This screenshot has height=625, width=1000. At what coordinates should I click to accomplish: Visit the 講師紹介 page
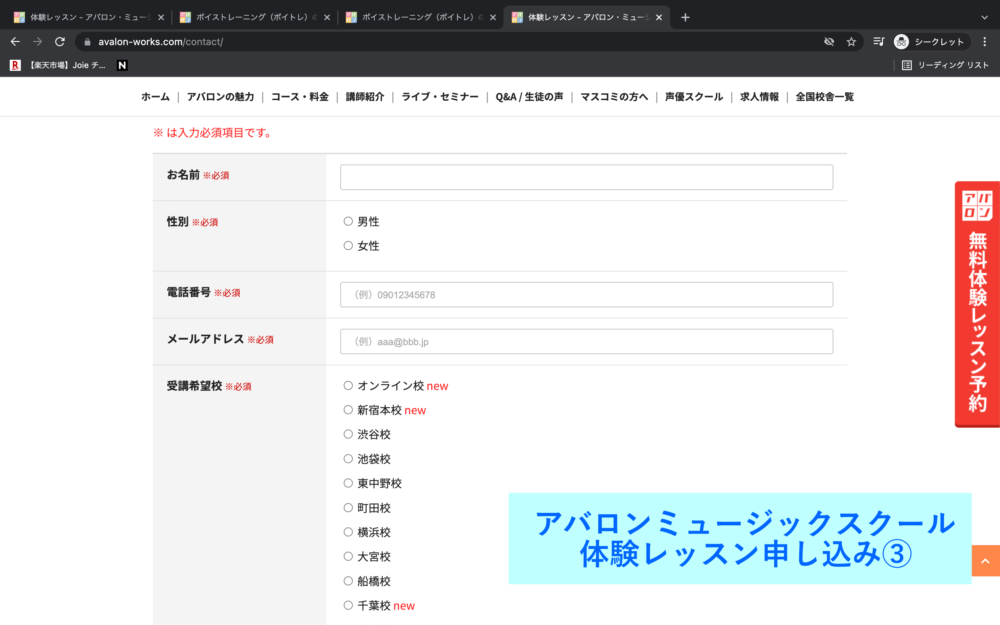tap(365, 97)
